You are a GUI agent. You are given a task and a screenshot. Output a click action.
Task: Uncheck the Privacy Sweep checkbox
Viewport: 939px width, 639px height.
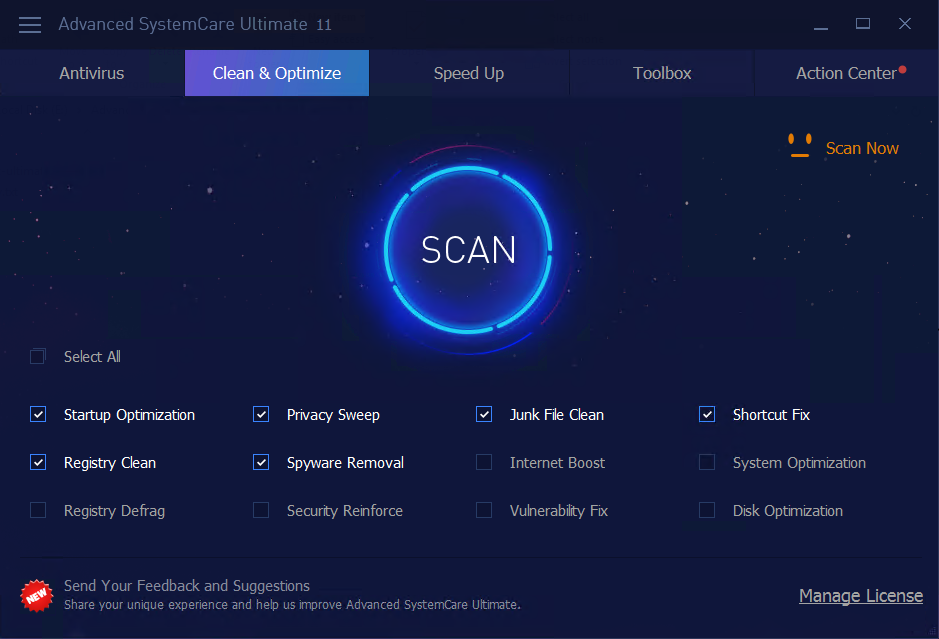(x=261, y=414)
